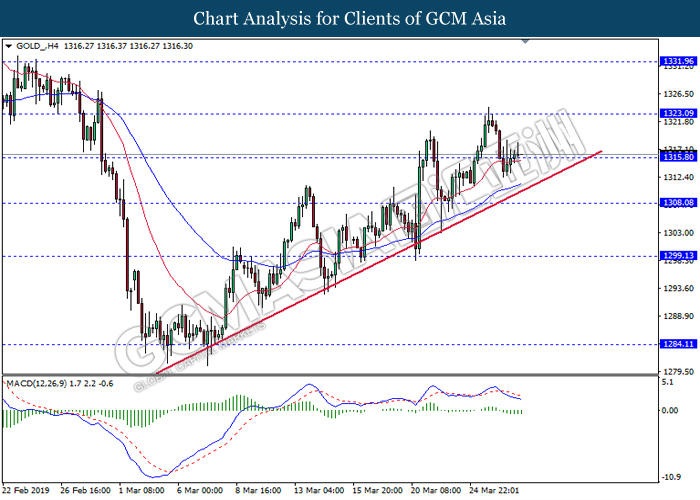
Task: Click the 1308.08 support level tag
Action: (x=678, y=203)
